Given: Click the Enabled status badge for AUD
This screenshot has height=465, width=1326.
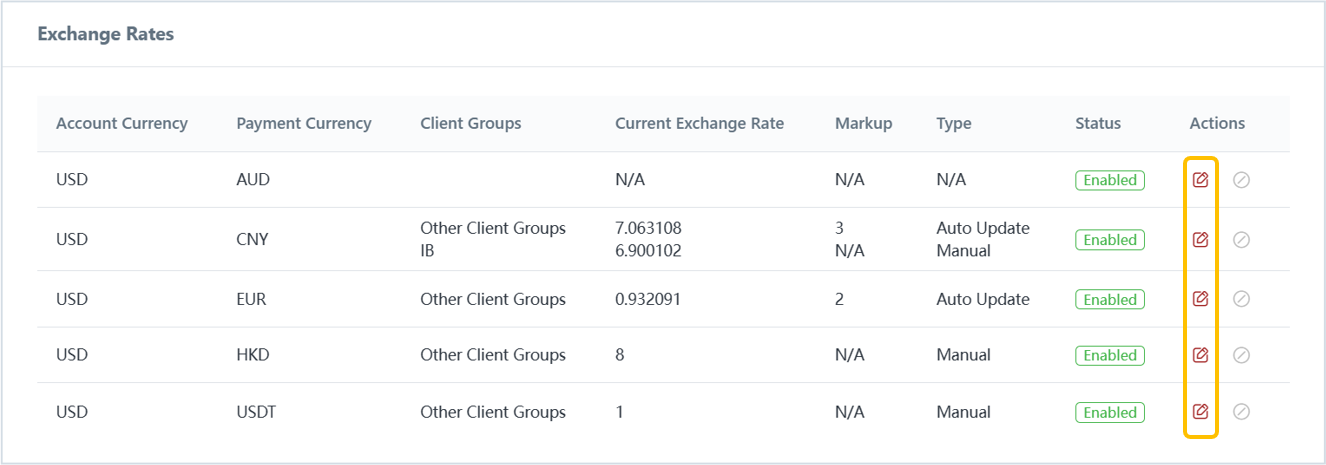Looking at the screenshot, I should click(1110, 180).
